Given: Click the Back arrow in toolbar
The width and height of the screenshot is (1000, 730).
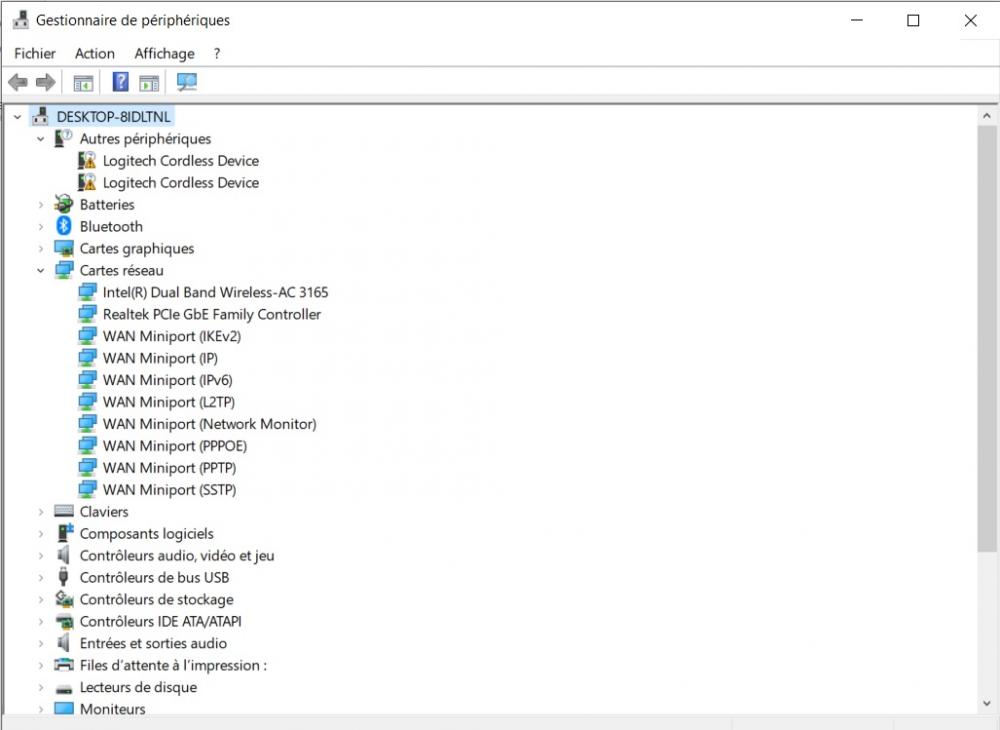Looking at the screenshot, I should click(18, 82).
